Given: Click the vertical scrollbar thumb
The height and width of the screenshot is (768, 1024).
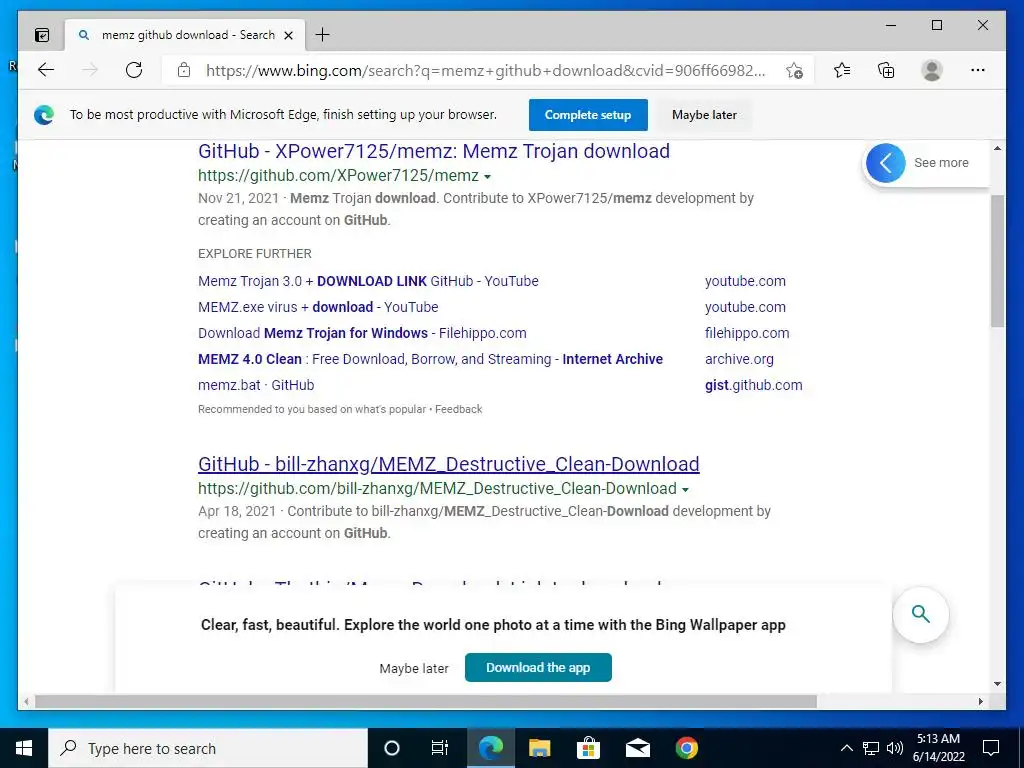Looking at the screenshot, I should (x=997, y=261).
